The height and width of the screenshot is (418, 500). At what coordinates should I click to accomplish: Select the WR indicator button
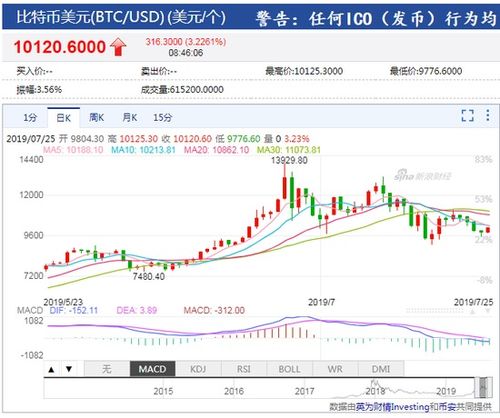[x=335, y=369]
